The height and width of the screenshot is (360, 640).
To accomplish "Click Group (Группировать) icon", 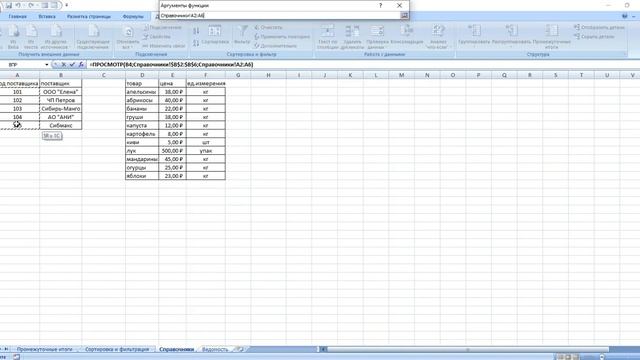I will 474,35.
